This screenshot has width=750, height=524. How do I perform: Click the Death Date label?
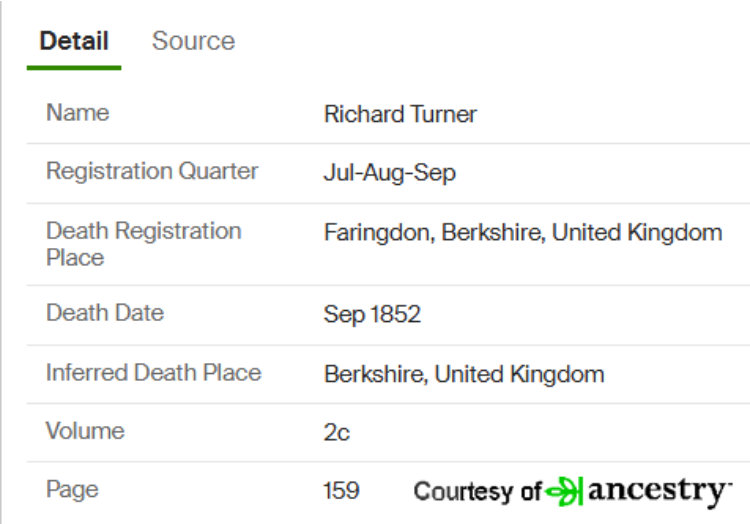pos(105,313)
